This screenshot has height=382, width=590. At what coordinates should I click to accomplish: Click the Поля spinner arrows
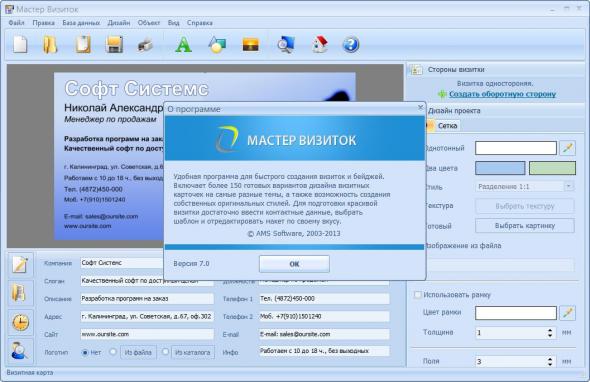coord(550,362)
